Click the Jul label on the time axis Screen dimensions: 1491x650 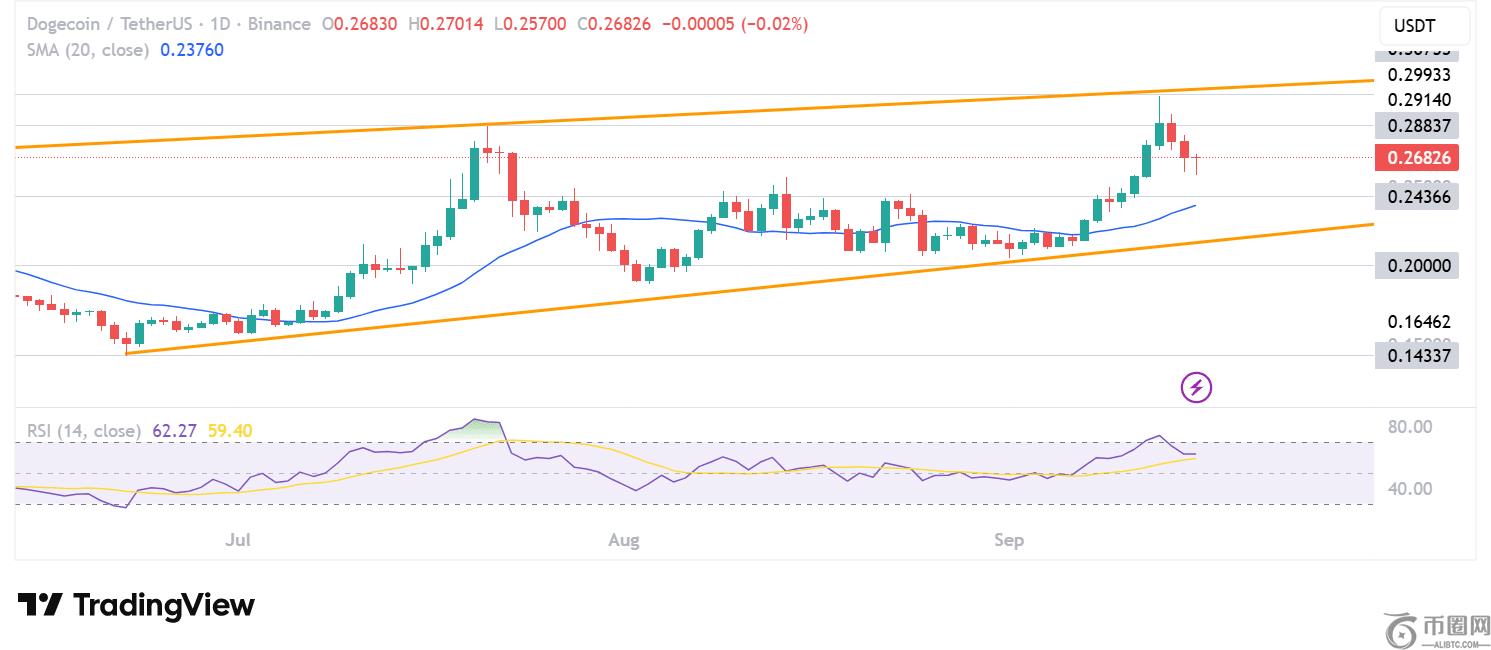[x=238, y=541]
